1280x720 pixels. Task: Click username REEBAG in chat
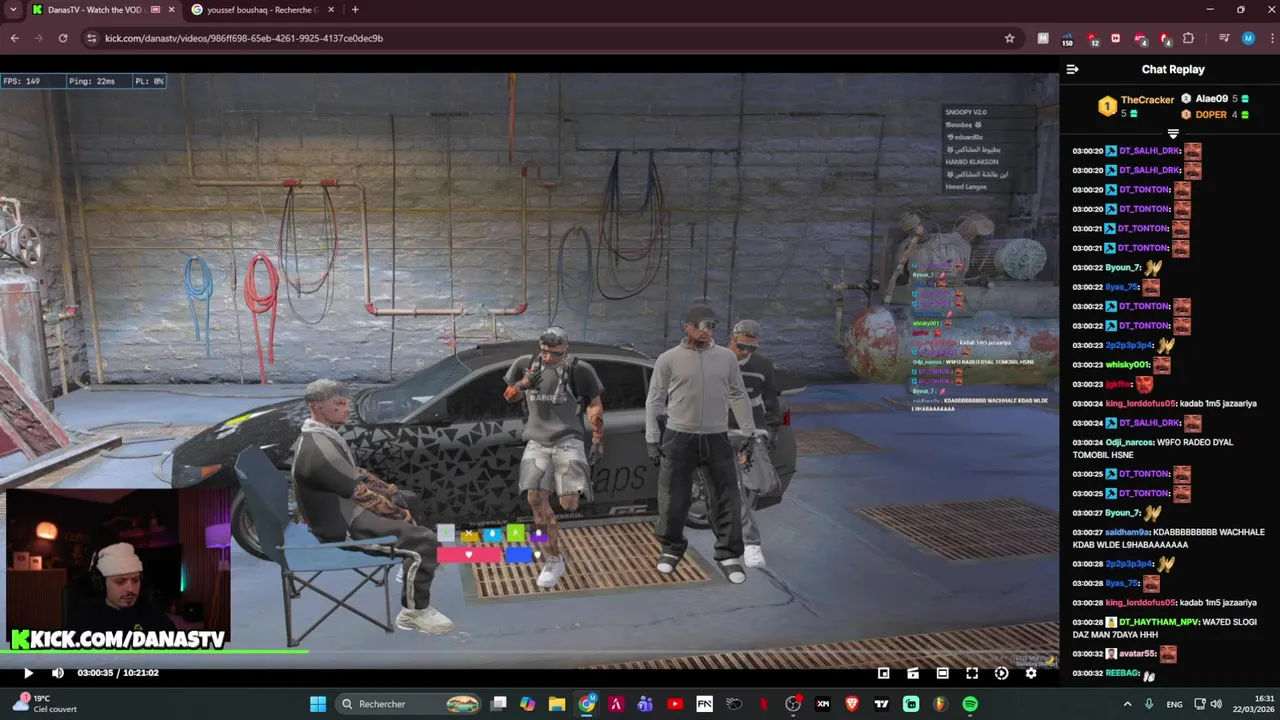(1122, 673)
